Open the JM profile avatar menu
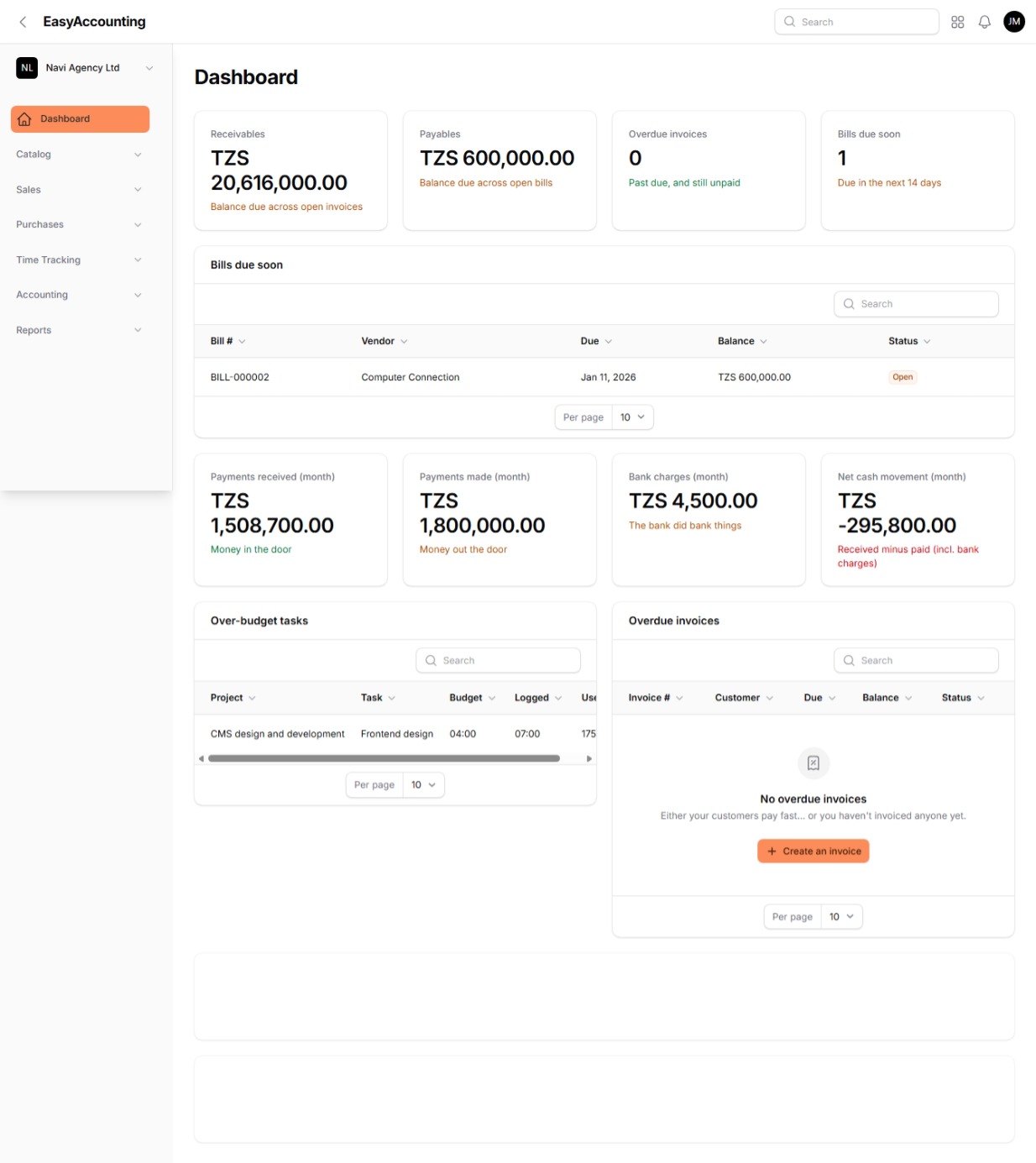Screen dimensions: 1036x1163 click(1014, 21)
